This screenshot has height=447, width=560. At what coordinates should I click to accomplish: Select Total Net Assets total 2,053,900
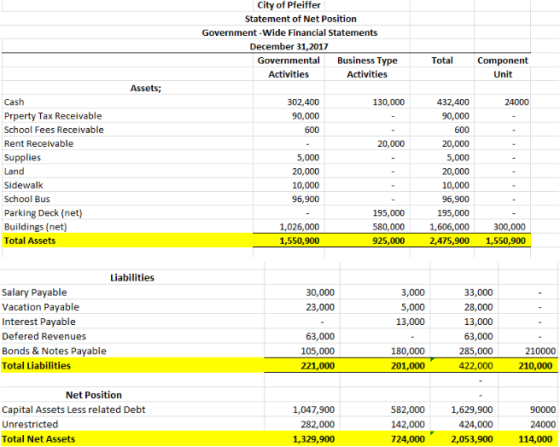pyautogui.click(x=472, y=439)
